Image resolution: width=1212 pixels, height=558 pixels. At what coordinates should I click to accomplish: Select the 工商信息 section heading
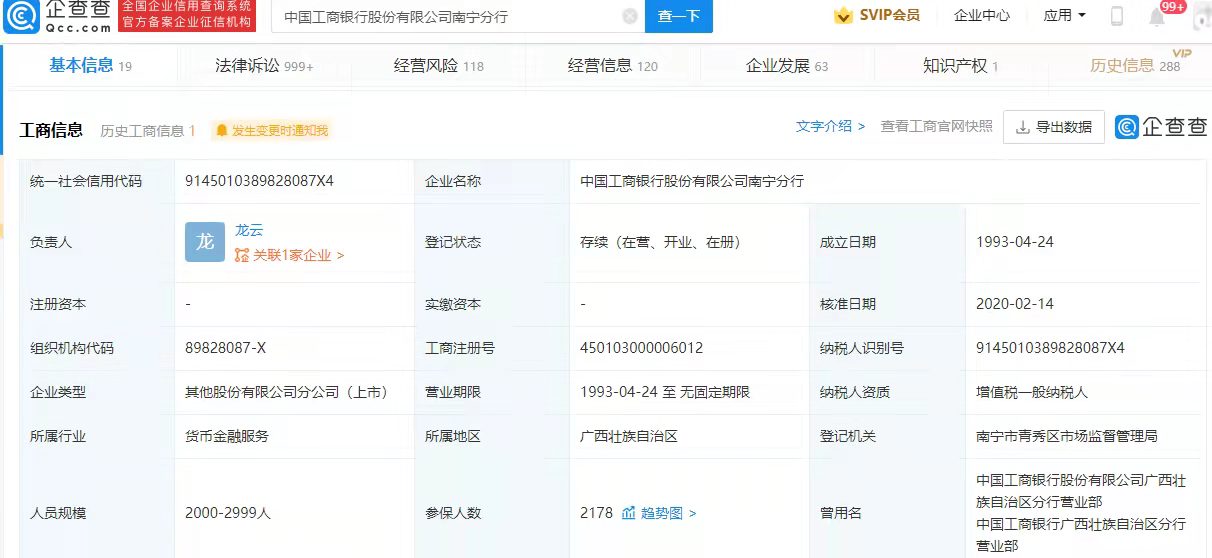point(51,130)
